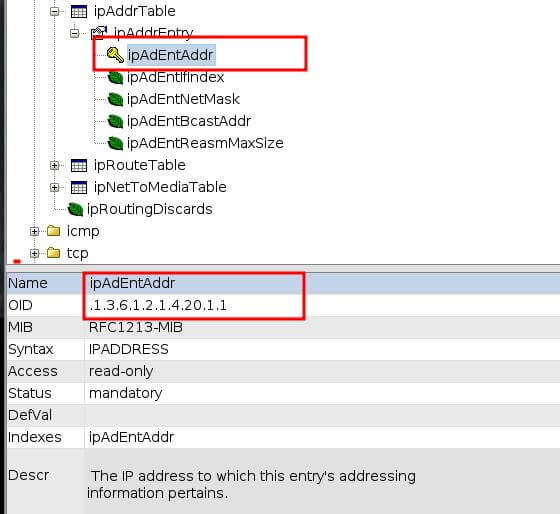Click the leaf icon next to ipAdEntNetMask
Viewport: 560px width, 514px height.
coord(115,99)
